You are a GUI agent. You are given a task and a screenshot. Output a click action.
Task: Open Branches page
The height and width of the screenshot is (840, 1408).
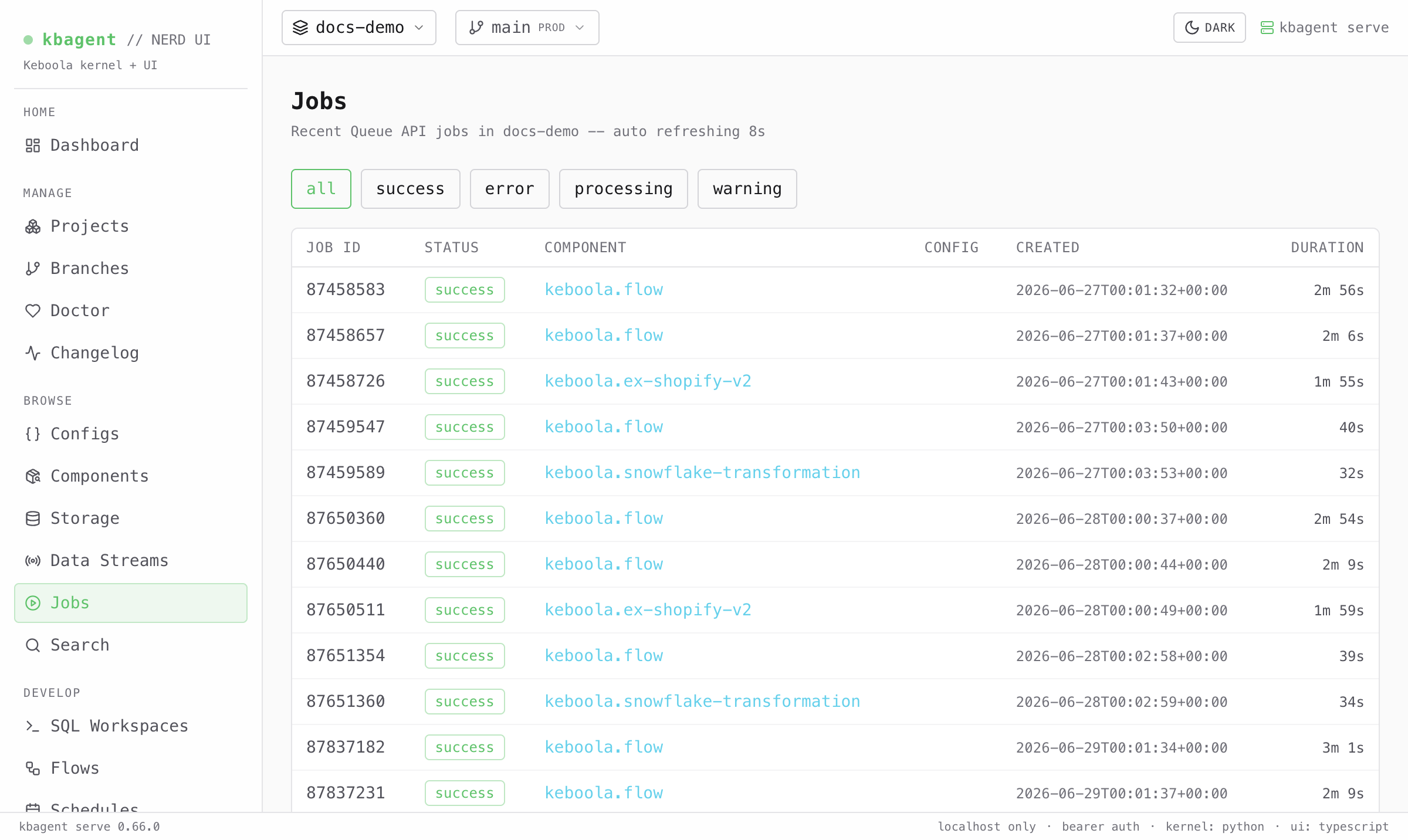131,269
